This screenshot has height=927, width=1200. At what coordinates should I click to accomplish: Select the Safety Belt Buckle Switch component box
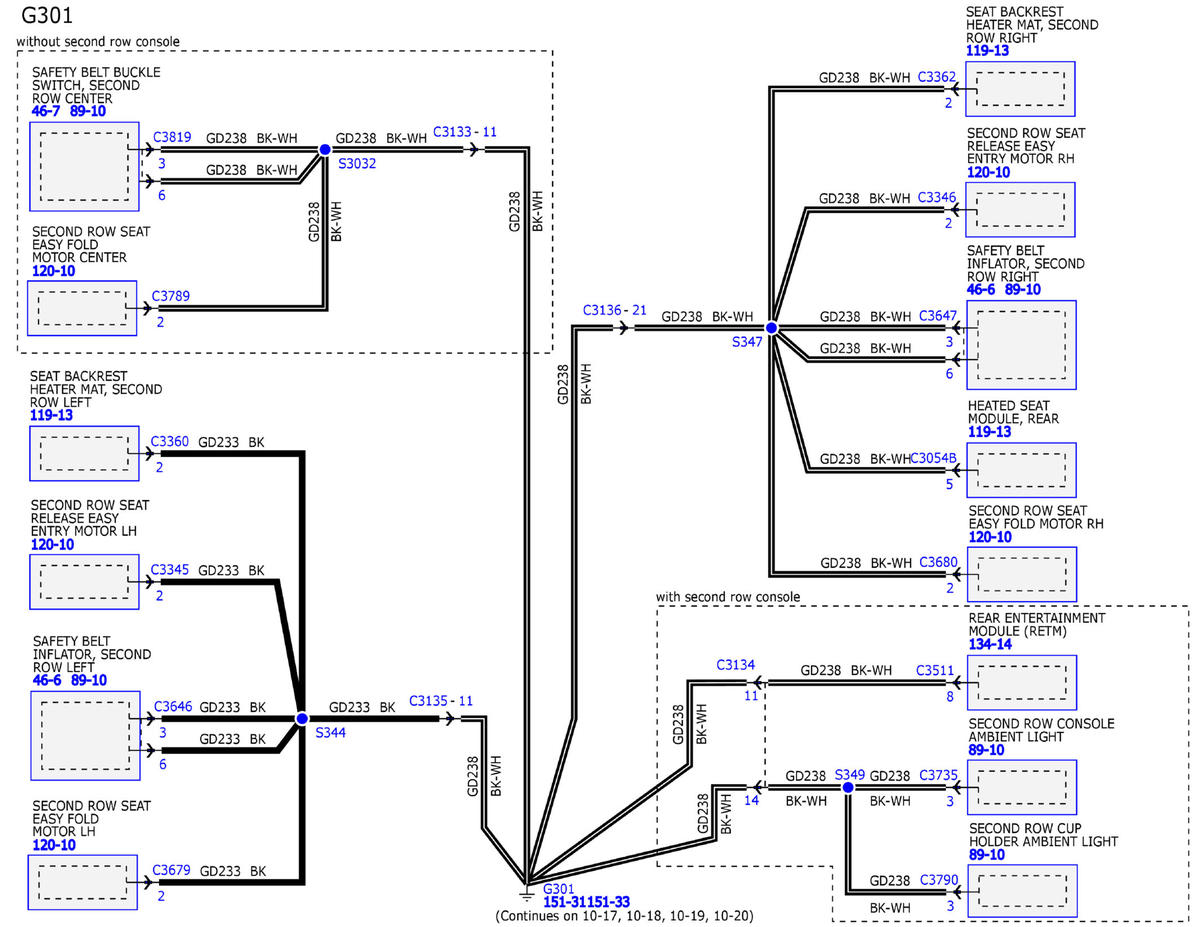(x=83, y=166)
